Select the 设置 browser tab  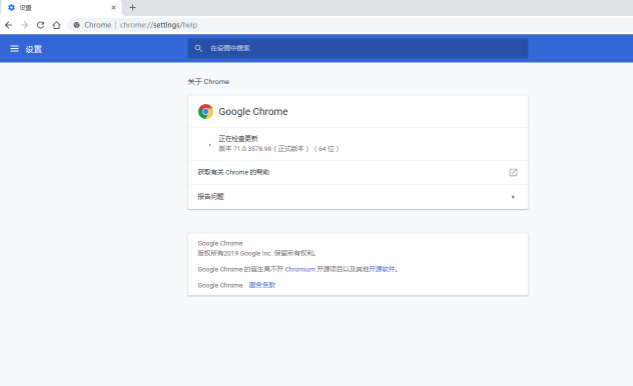pyautogui.click(x=61, y=8)
